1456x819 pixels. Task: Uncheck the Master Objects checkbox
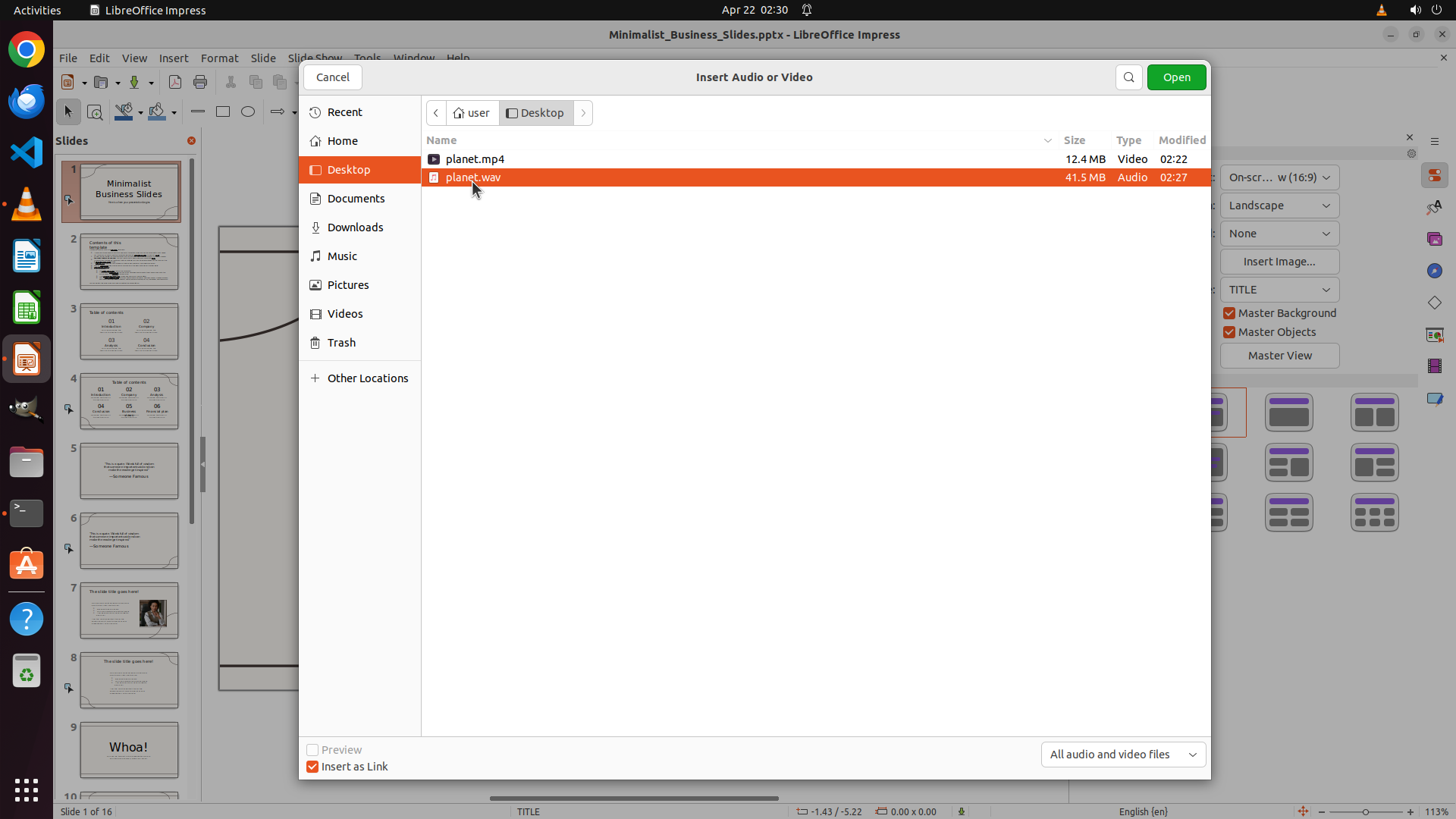coord(1229,332)
